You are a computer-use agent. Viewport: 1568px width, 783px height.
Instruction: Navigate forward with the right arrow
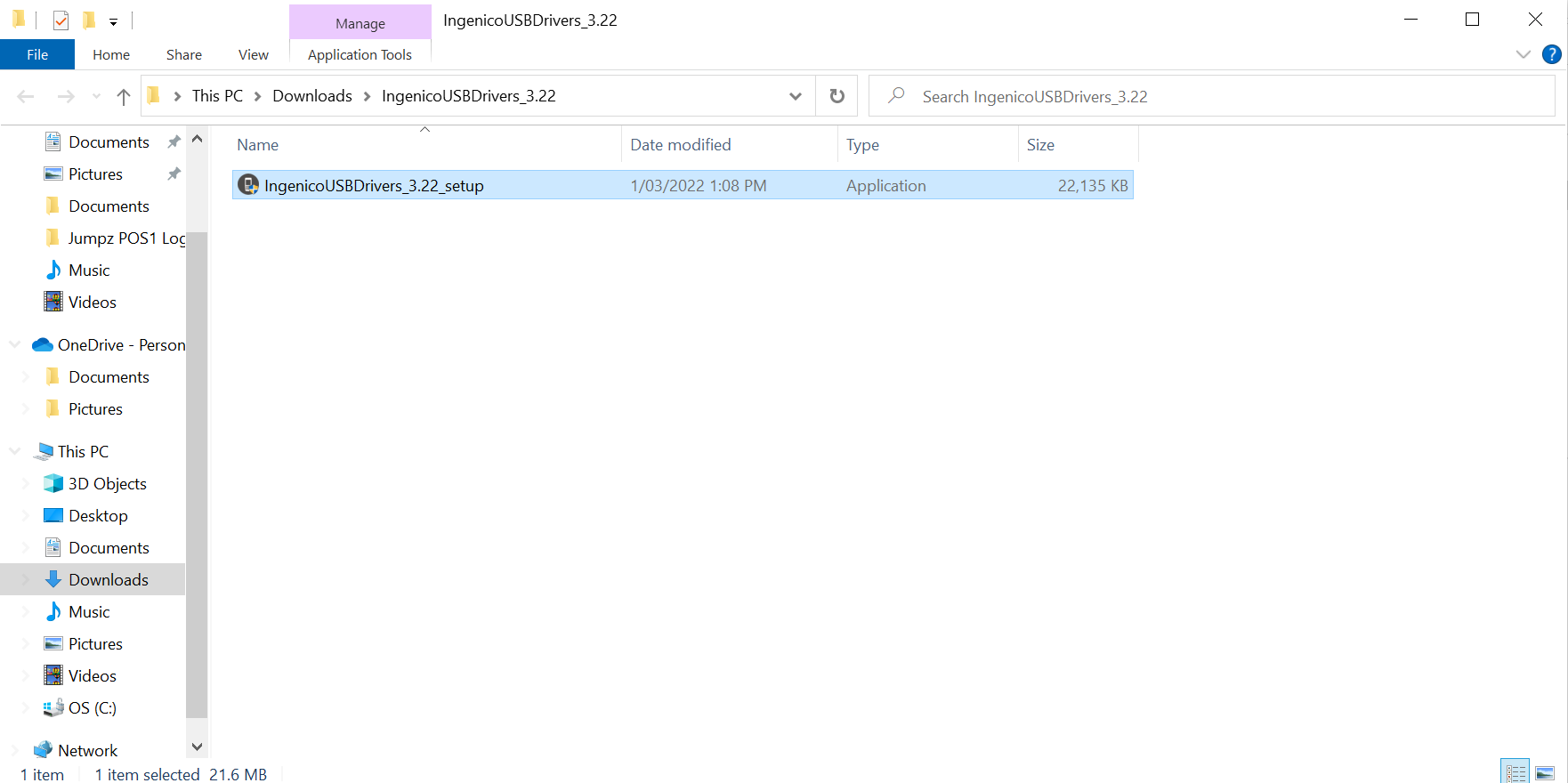coord(66,96)
